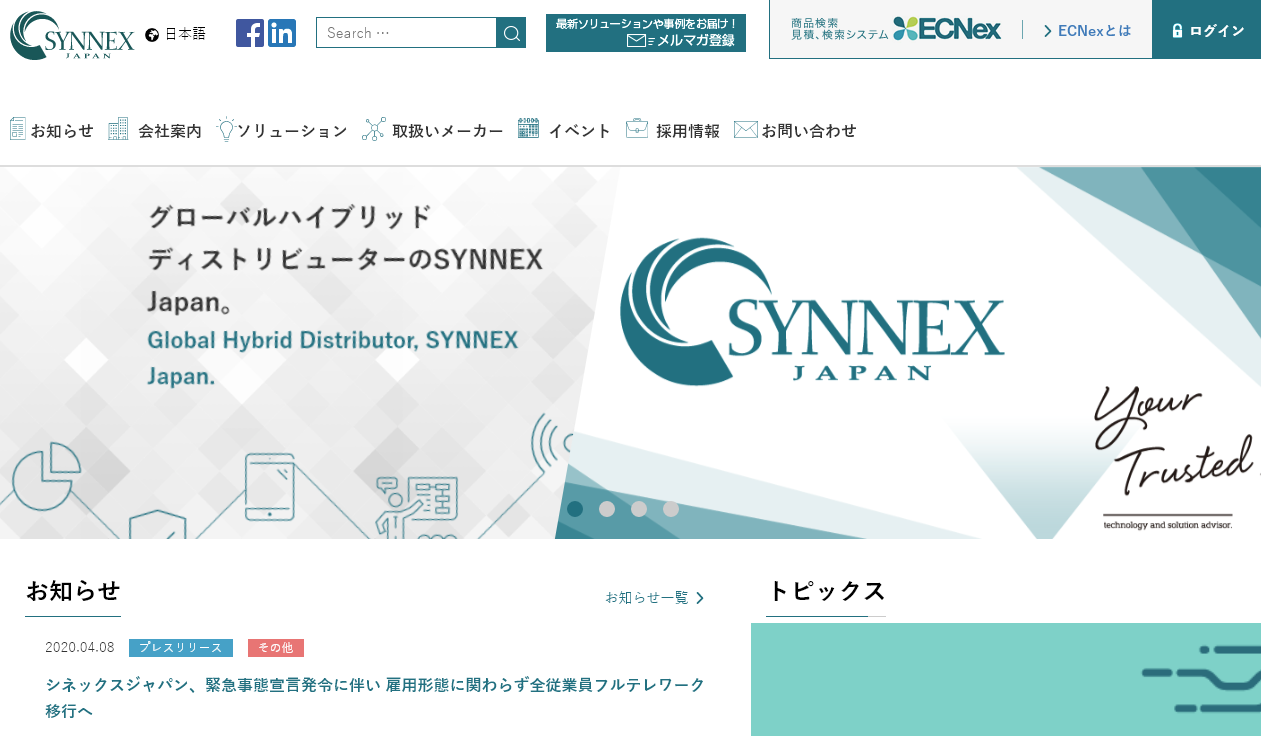The height and width of the screenshot is (736, 1261).
Task: Click the 2020.04.08 news date
Action: pos(80,648)
